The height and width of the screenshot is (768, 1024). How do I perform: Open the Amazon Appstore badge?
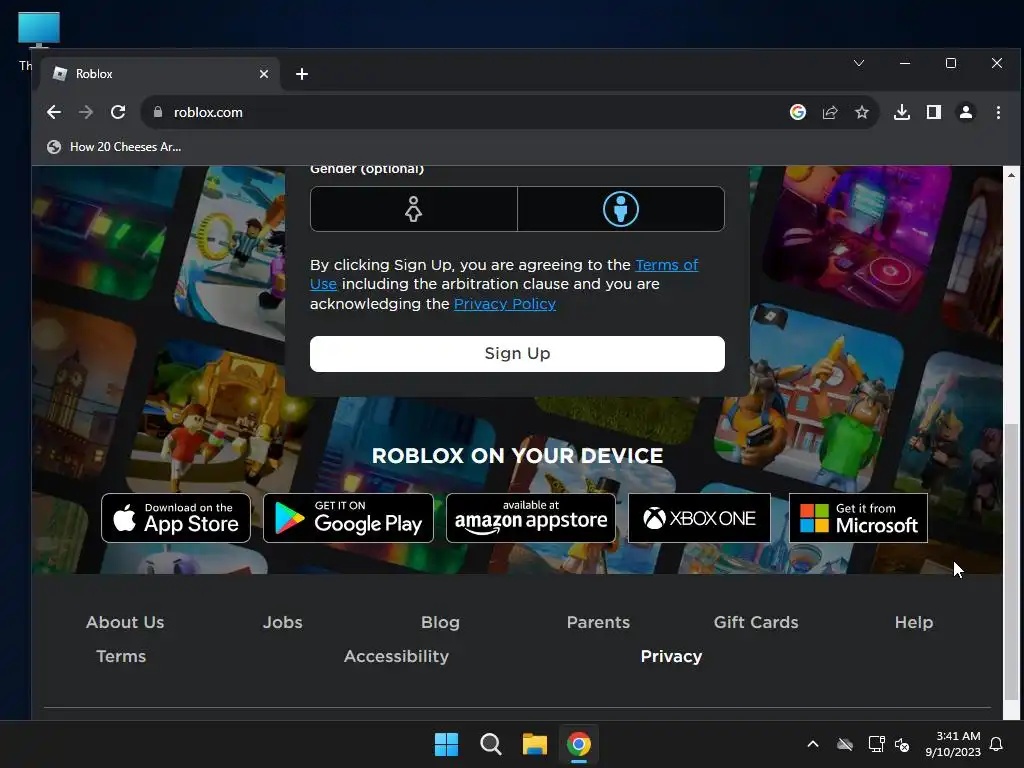click(x=531, y=518)
